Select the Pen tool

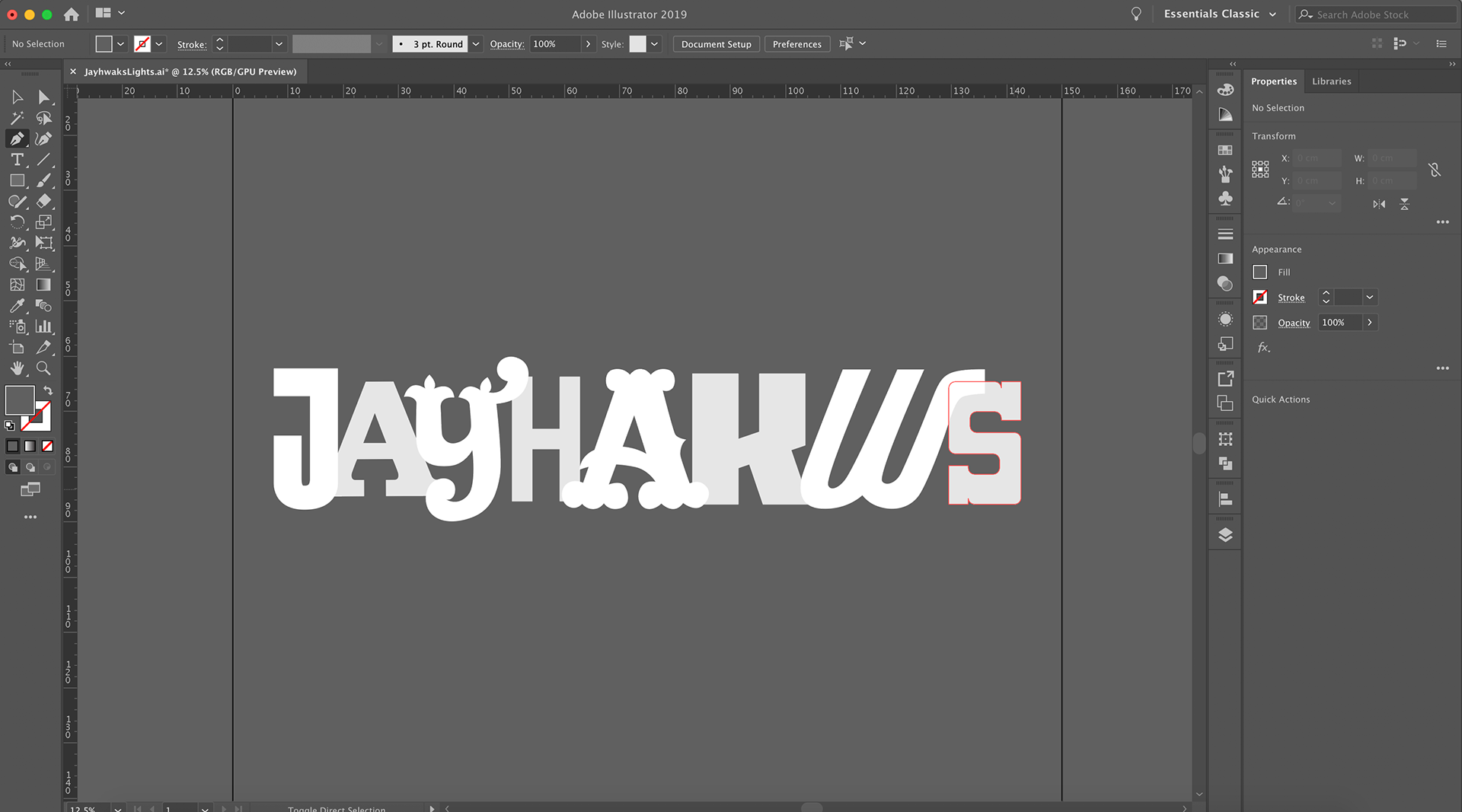click(x=18, y=139)
